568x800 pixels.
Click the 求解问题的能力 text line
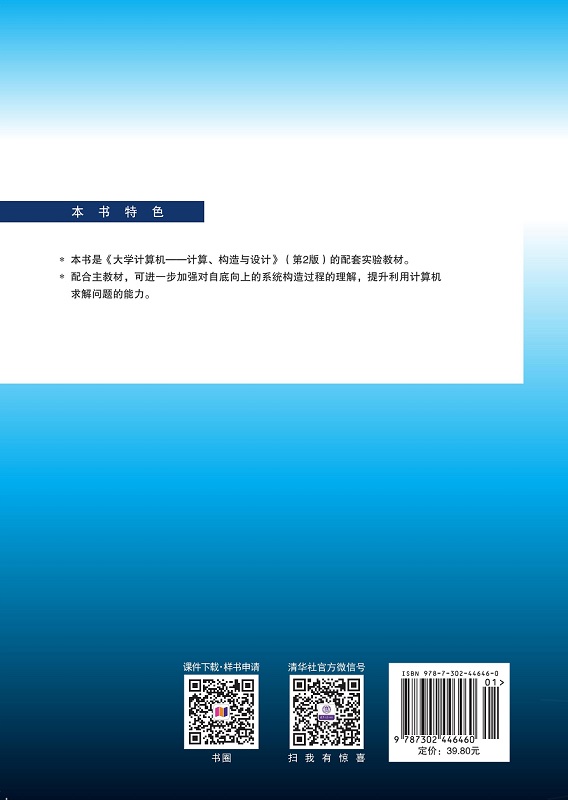pos(111,294)
